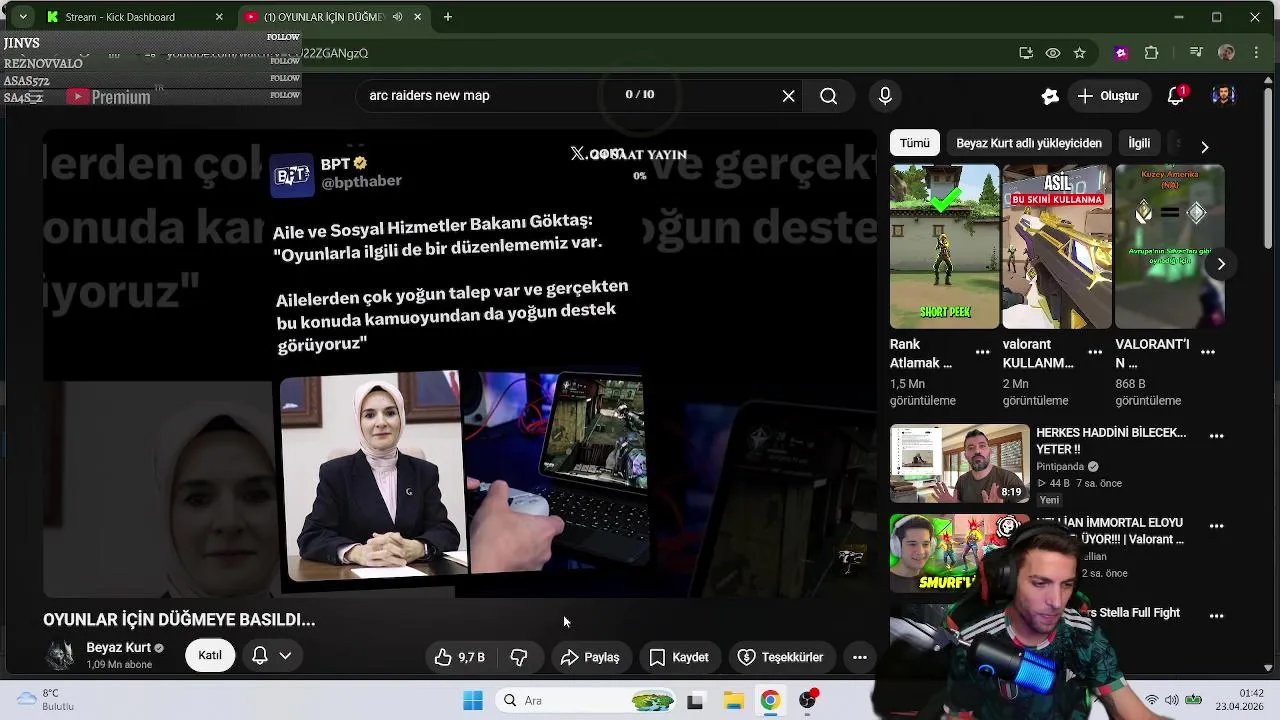Select the OYUNLAR İÇİN DÜĞMEYE YouTube tab

[325, 17]
